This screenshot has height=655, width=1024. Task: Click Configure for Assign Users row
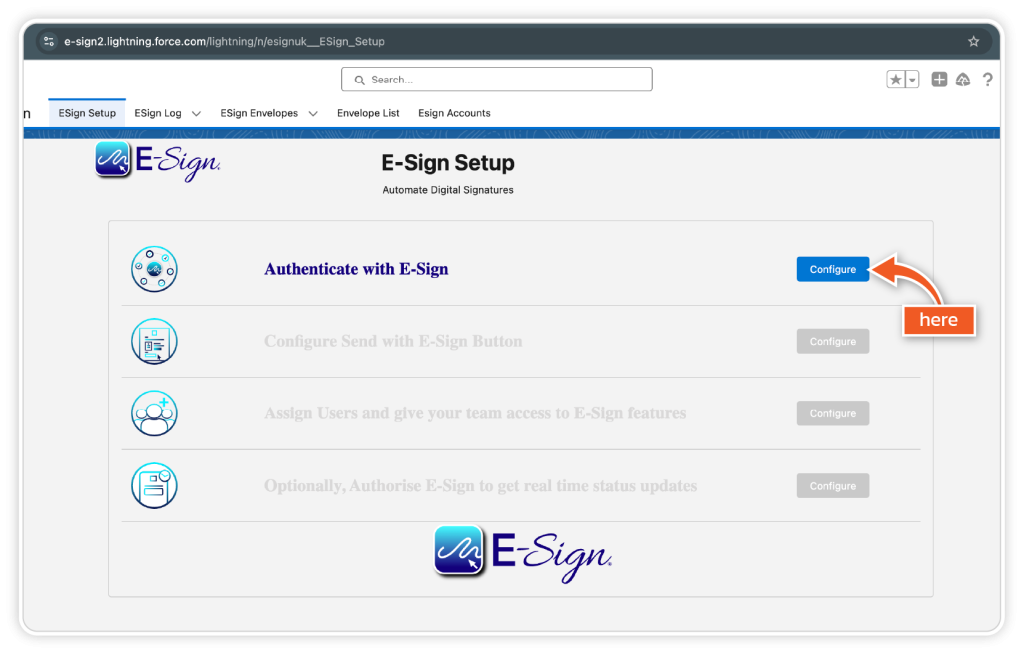832,413
